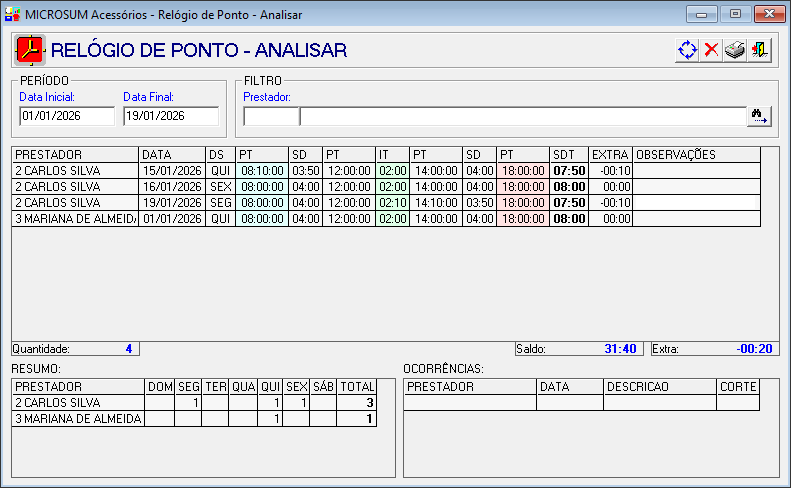
Task: Click the Extra total -00:20
Action: (754, 349)
